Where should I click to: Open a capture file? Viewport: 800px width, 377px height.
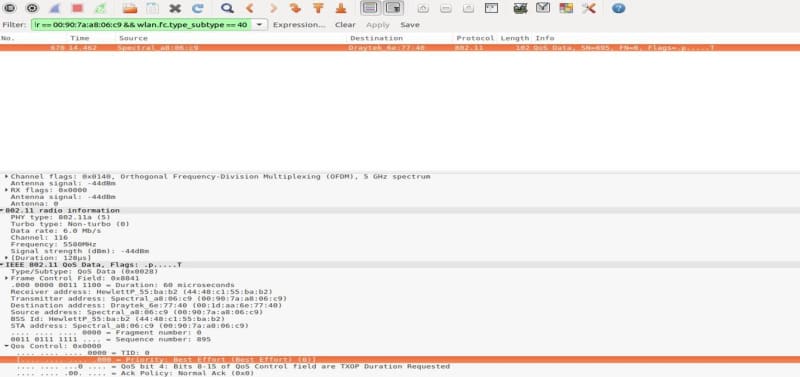tap(130, 8)
